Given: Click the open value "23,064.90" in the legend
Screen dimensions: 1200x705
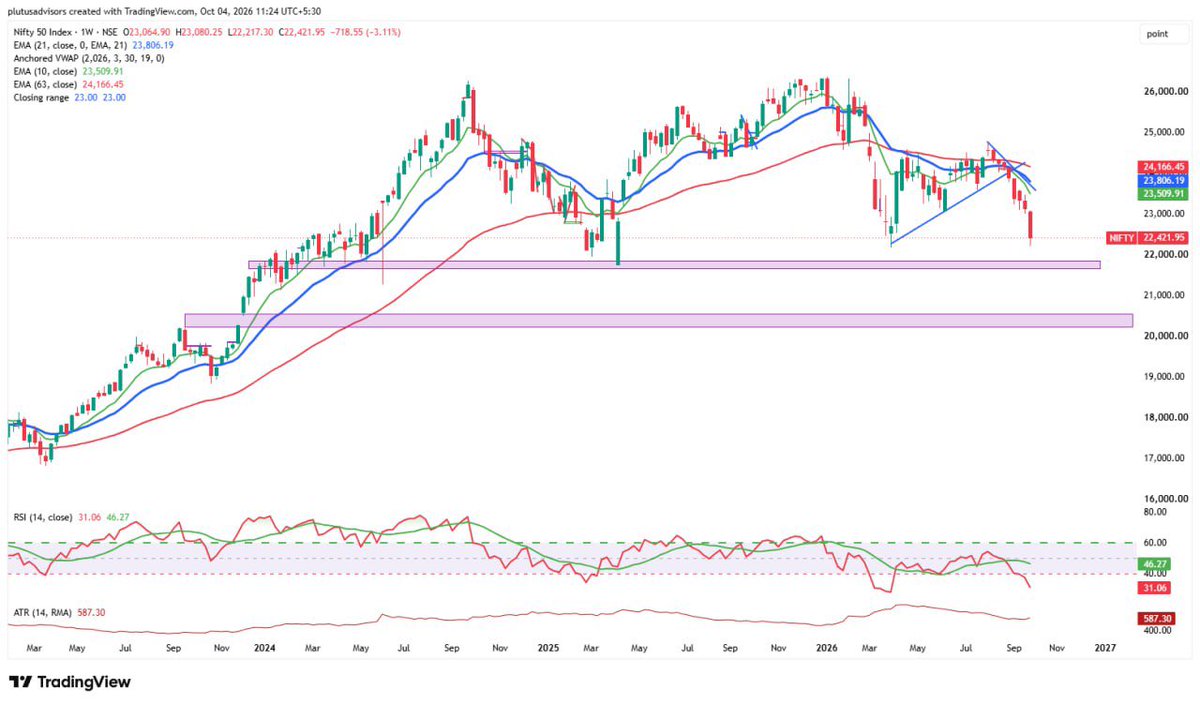Looking at the screenshot, I should click(x=150, y=32).
